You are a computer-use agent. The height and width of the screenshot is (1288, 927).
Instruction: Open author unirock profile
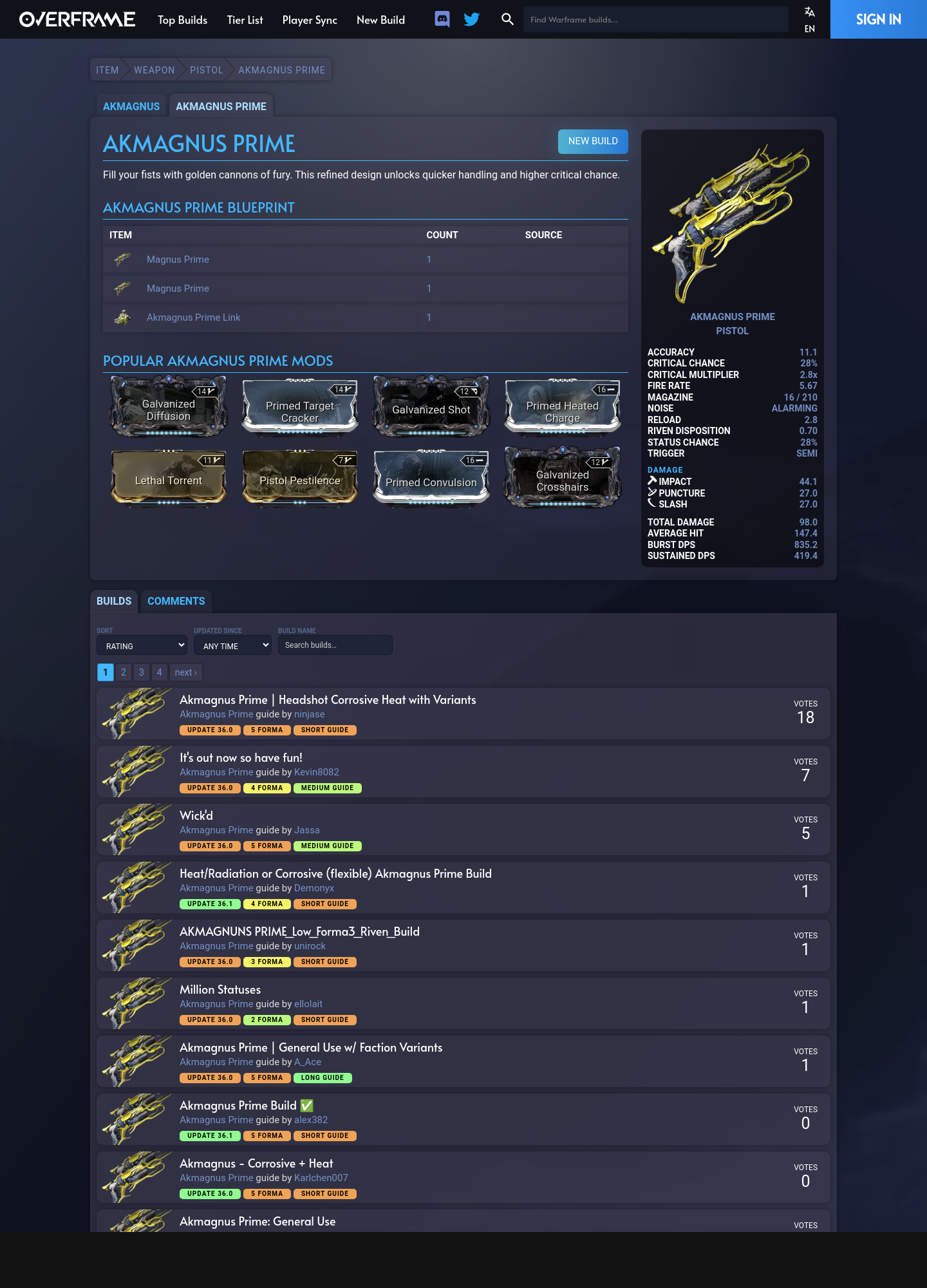tap(310, 946)
